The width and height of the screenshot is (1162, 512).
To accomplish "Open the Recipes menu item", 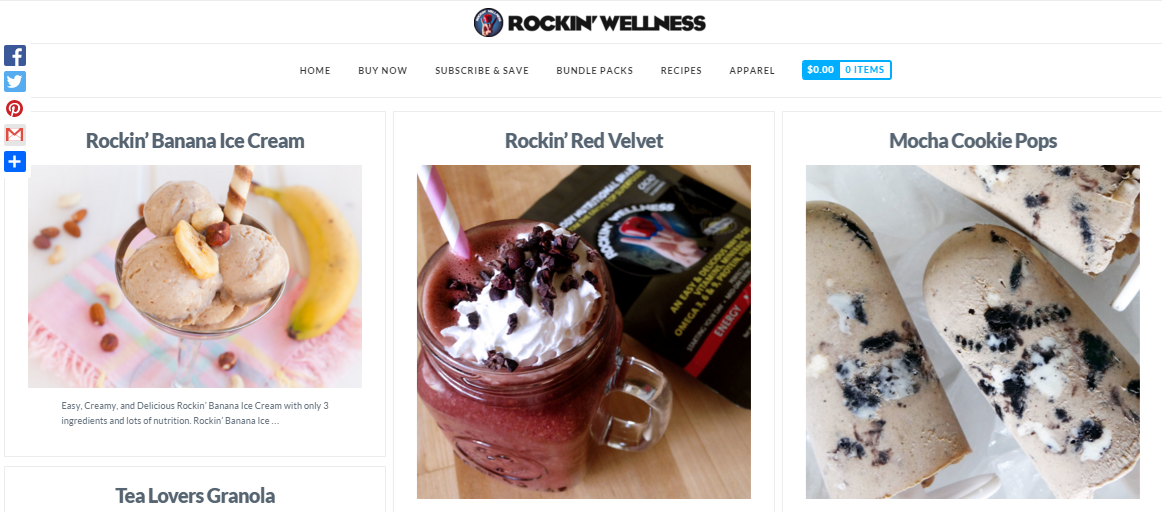I will pyautogui.click(x=681, y=70).
